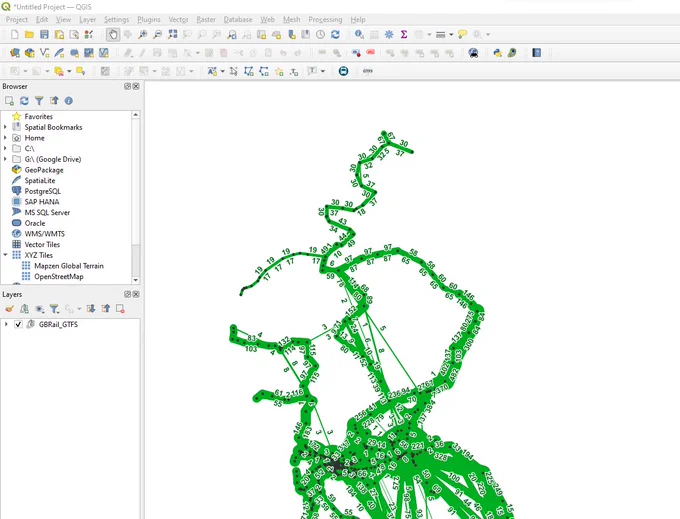The height and width of the screenshot is (519, 680).
Task: Select the Pan Map hand tool
Action: [x=113, y=34]
